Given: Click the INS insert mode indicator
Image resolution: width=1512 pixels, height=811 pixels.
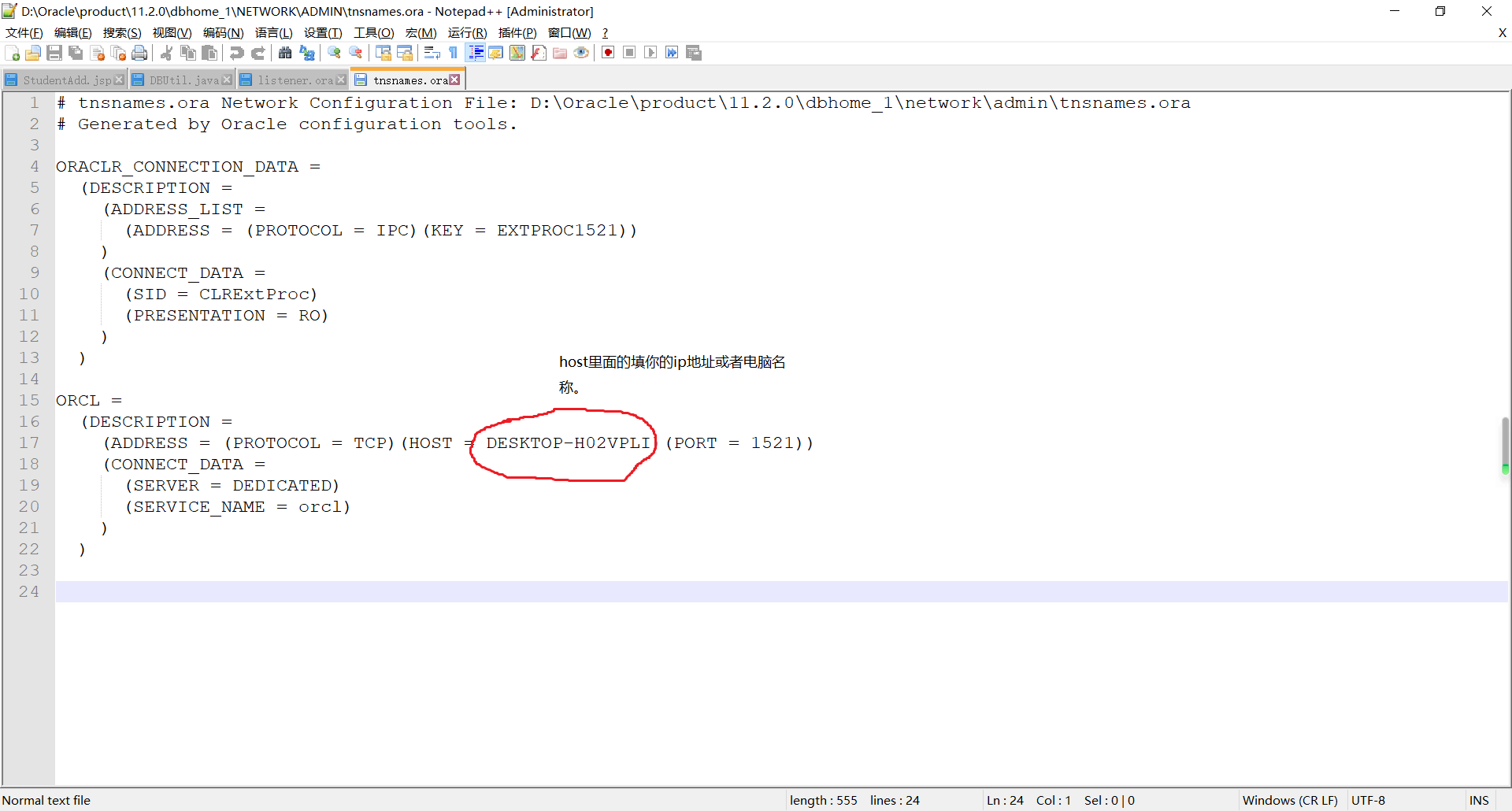Looking at the screenshot, I should click(1479, 800).
